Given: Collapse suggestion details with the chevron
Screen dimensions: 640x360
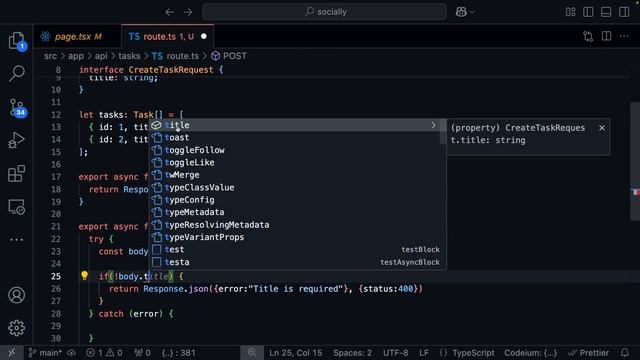Looking at the screenshot, I should [x=433, y=125].
